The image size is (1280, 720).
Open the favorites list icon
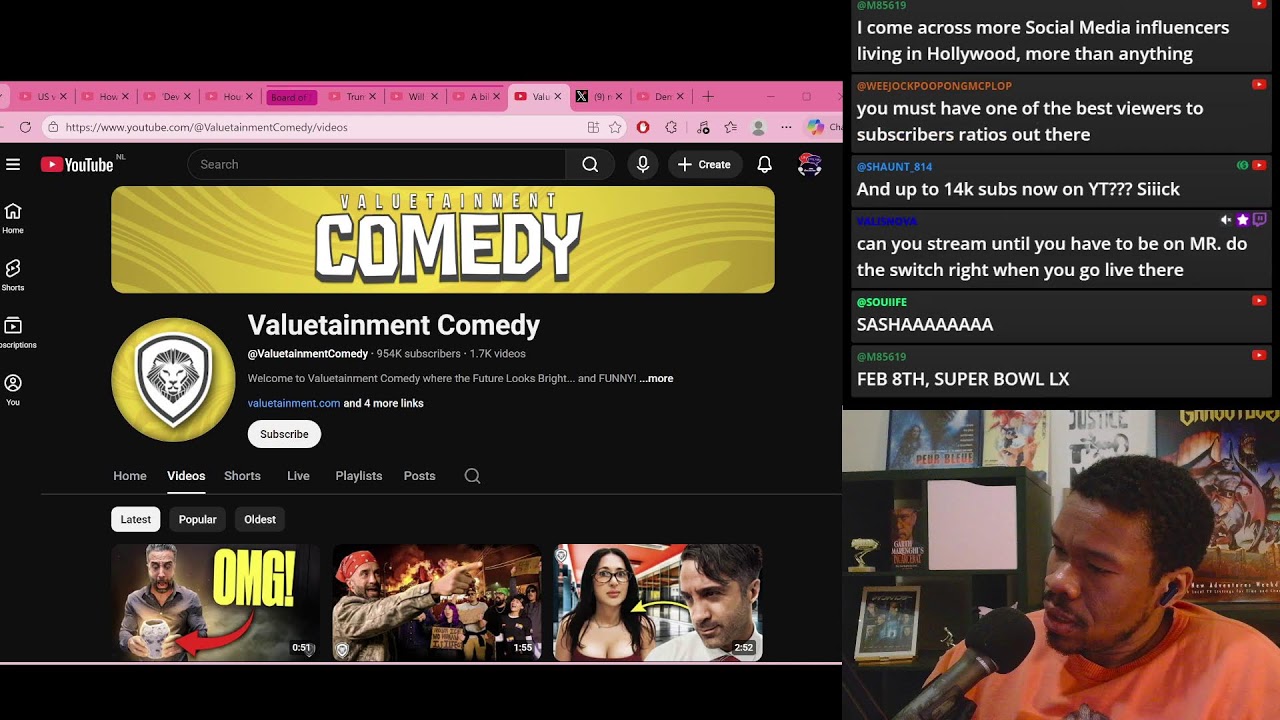point(731,127)
